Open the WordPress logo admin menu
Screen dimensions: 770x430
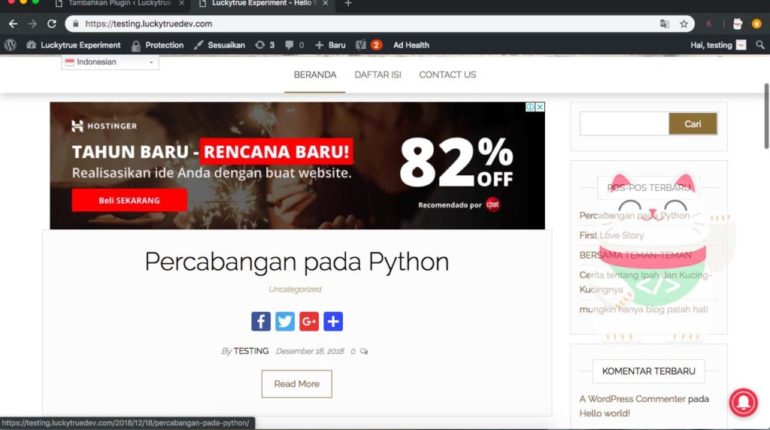tap(10, 45)
